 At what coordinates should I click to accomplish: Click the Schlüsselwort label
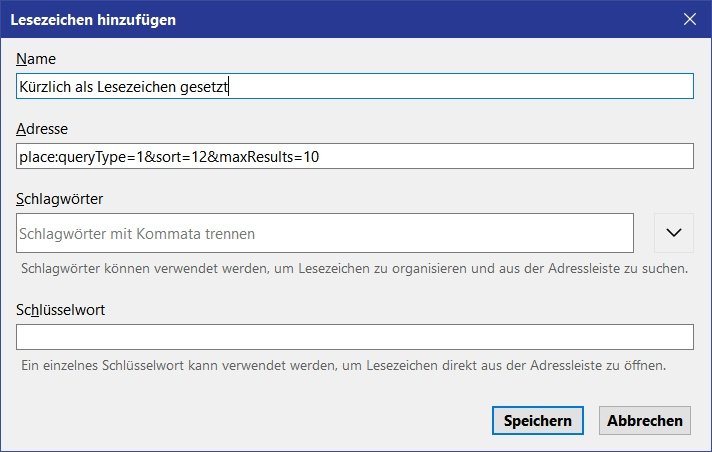pos(62,309)
